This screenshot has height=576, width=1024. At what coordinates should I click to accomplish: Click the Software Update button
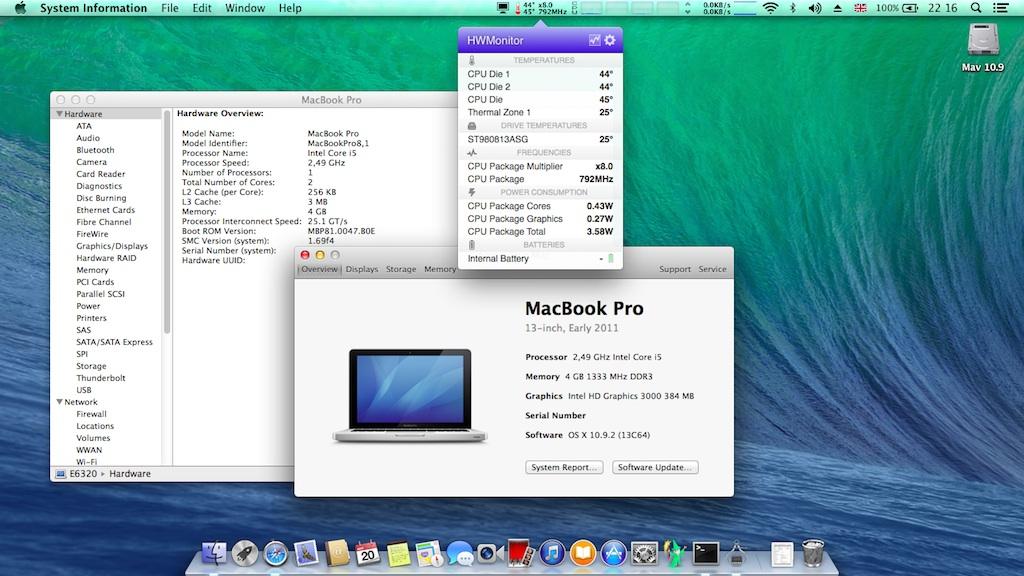(655, 467)
